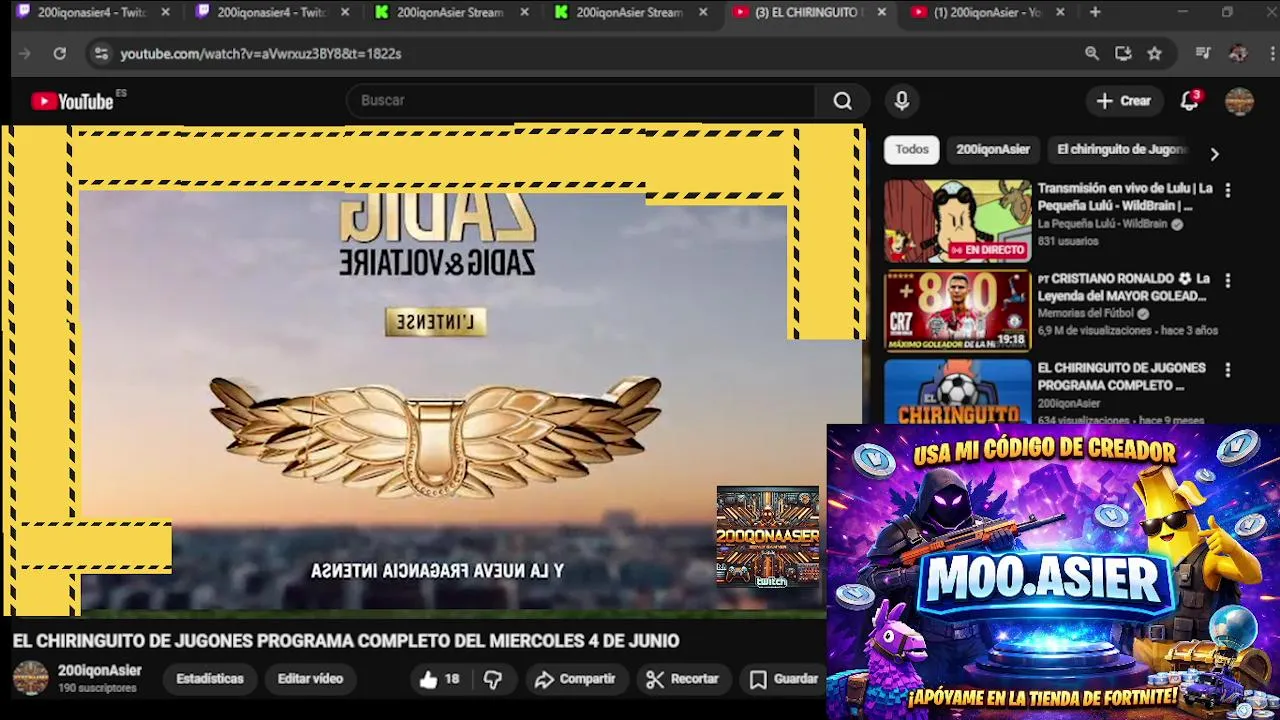Image resolution: width=1280 pixels, height=720 pixels.
Task: Open the channel avatar below video
Action: tap(30, 678)
